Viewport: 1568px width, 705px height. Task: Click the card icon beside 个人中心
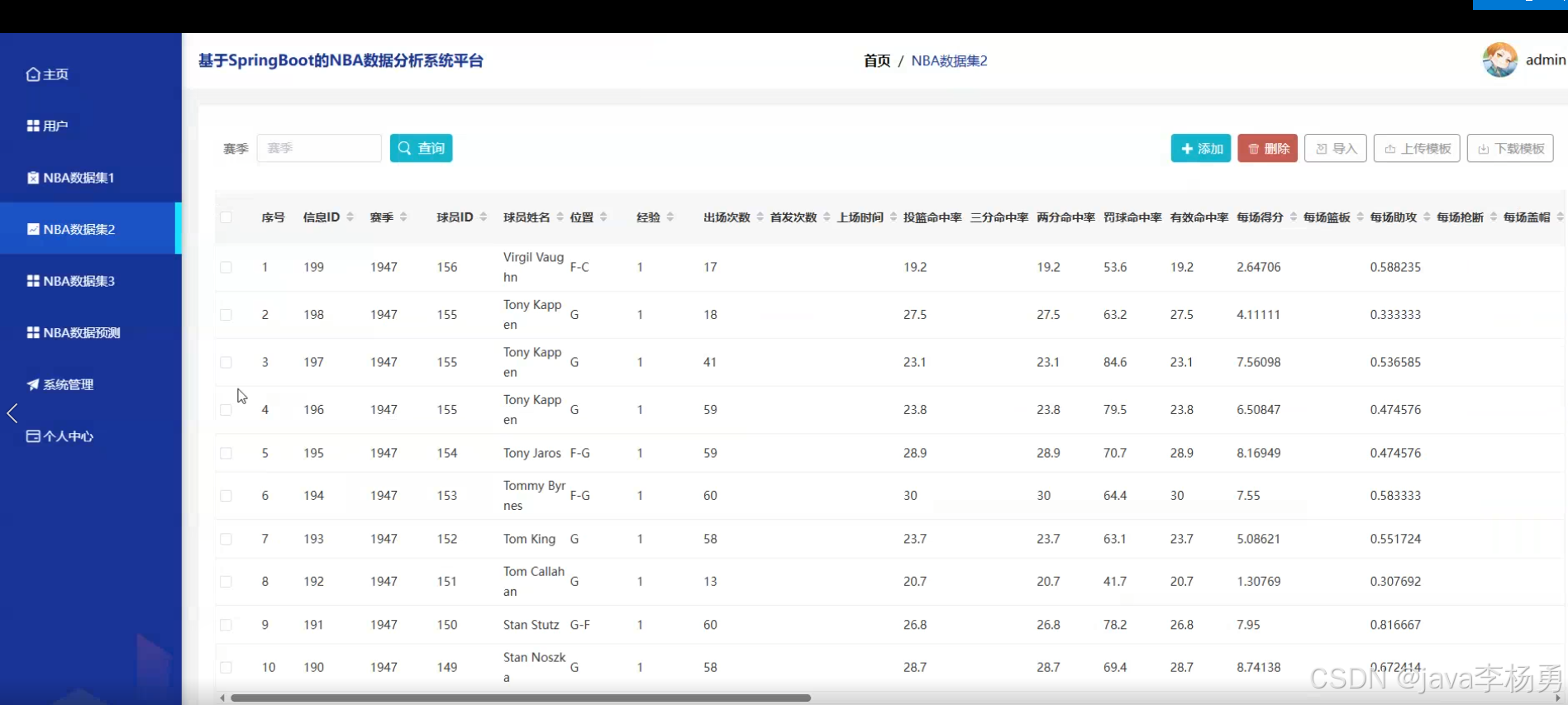pos(33,436)
